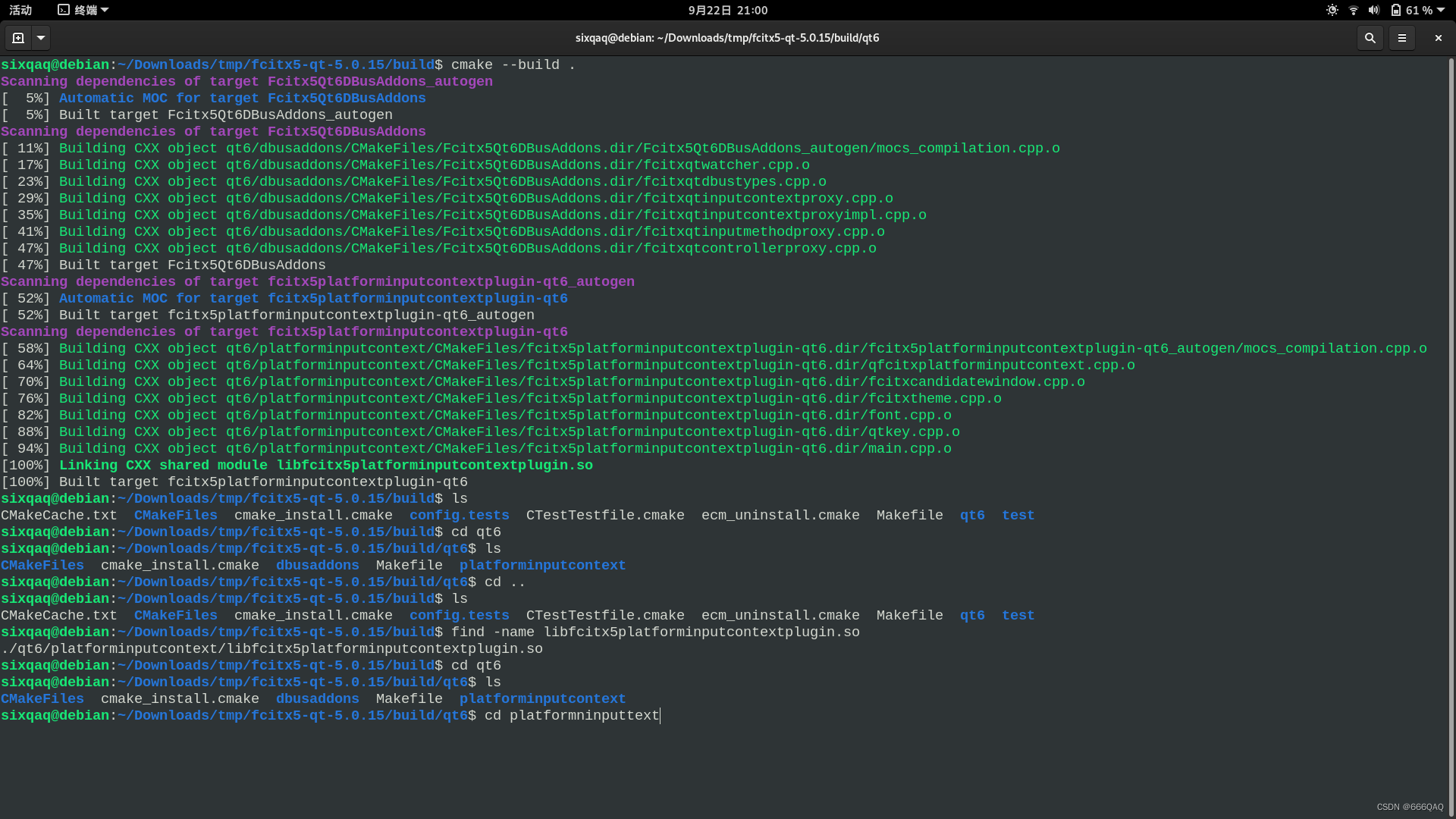This screenshot has height=819, width=1456.
Task: Open the 9月22日 21:00 clock calendar
Action: click(728, 10)
